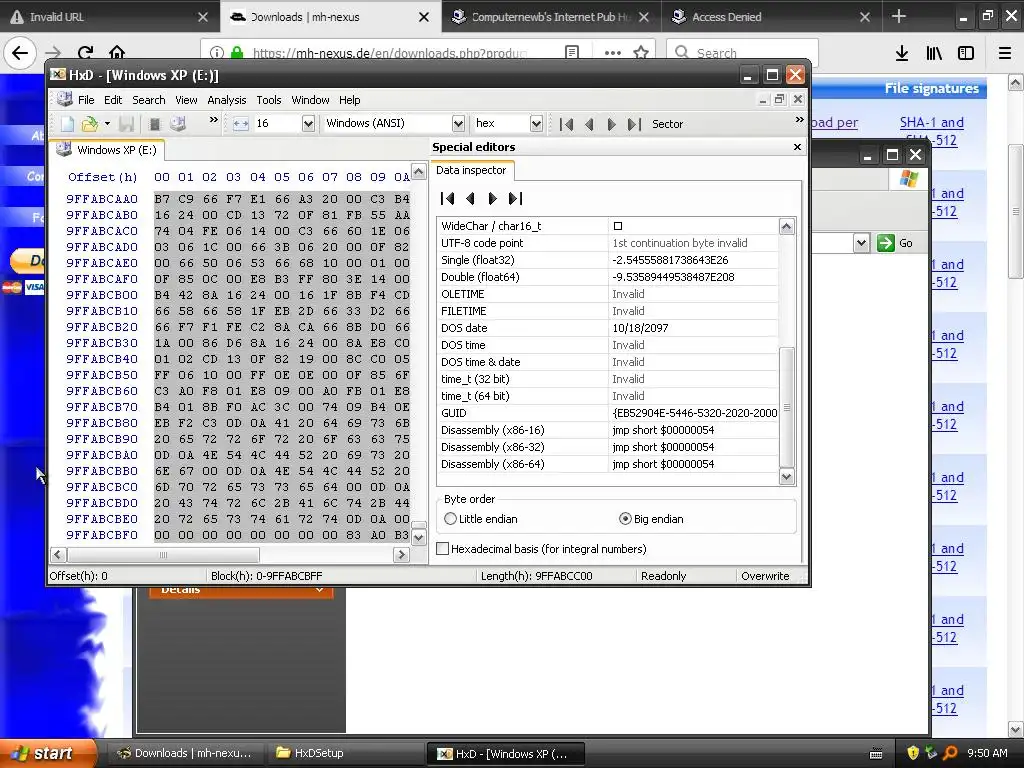Open Firefox library icon
Viewport: 1024px width, 768px height.
click(x=934, y=53)
